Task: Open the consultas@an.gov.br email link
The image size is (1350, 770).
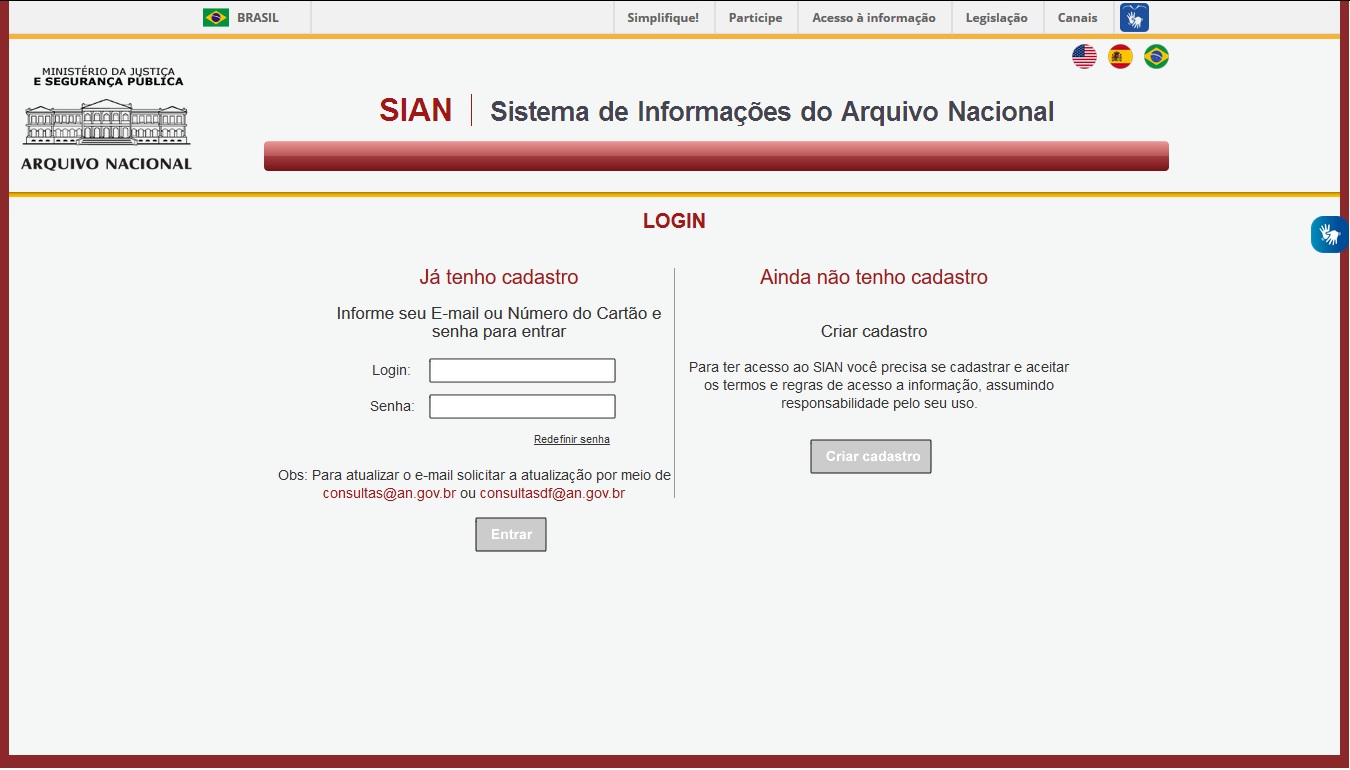Action: point(389,494)
